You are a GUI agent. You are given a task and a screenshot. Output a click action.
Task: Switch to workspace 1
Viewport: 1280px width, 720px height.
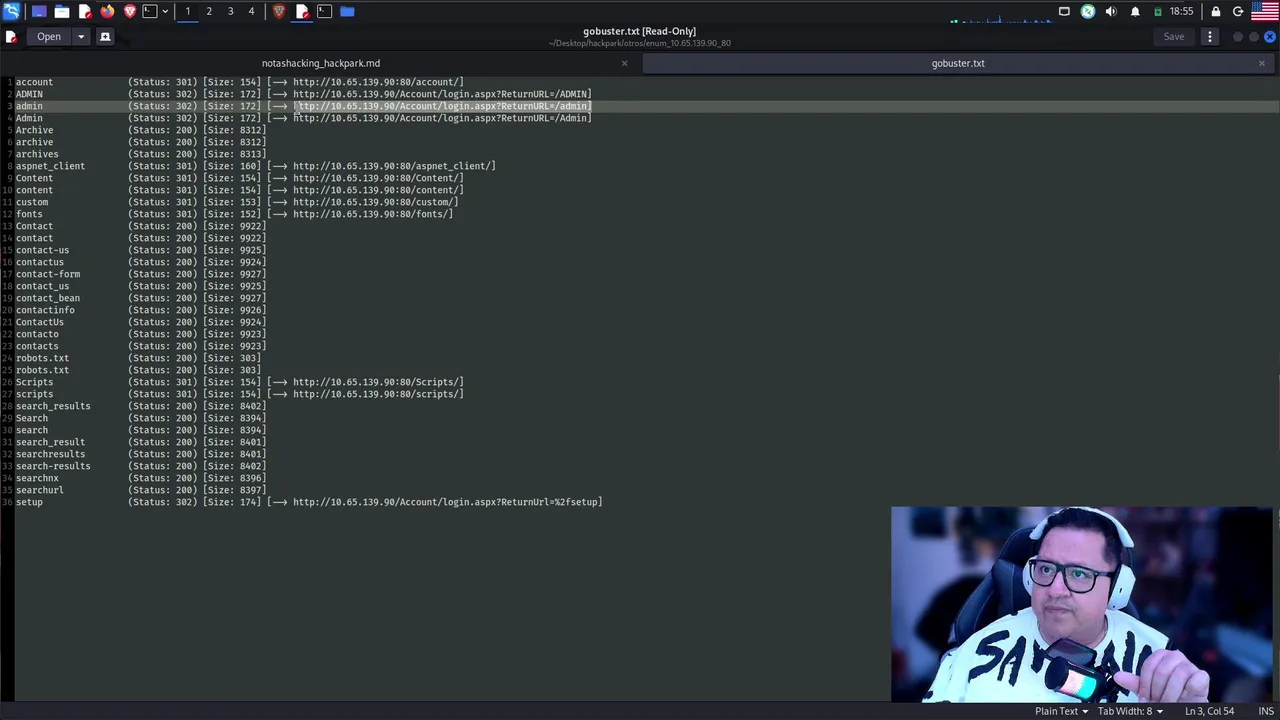187,11
